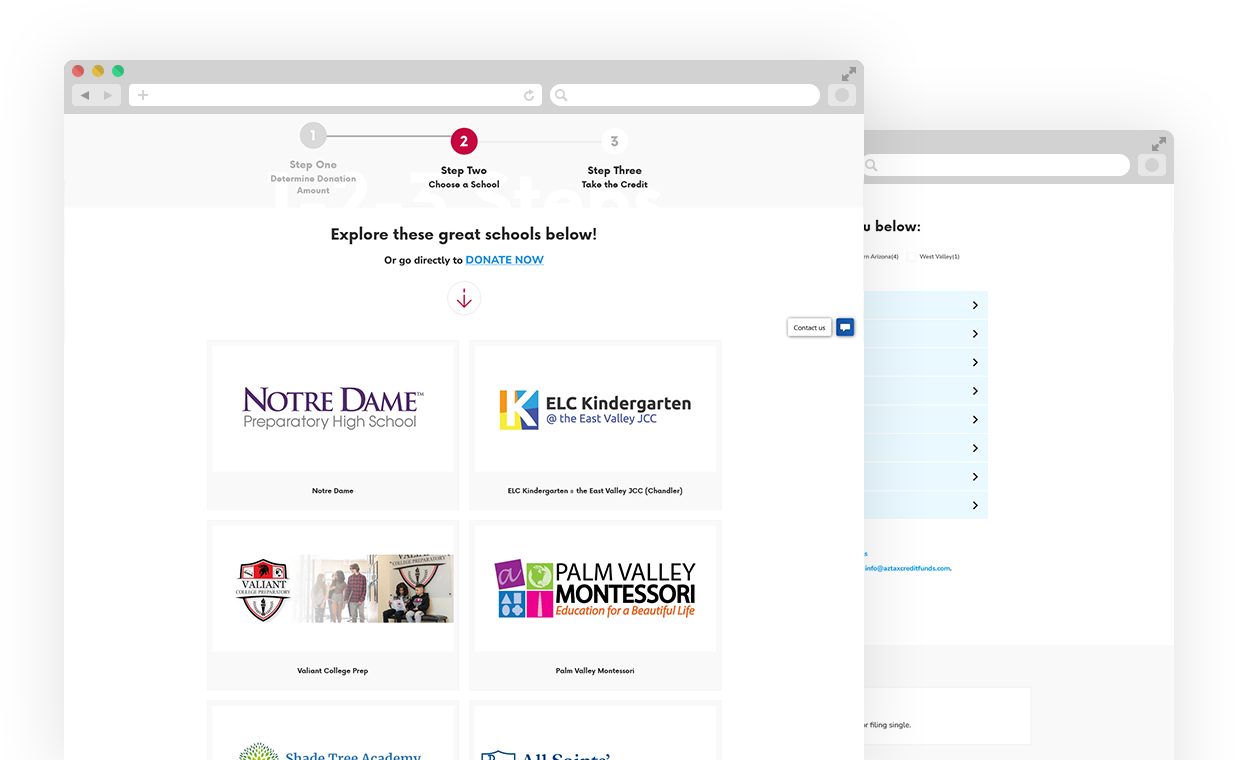
Task: Expand the first blue list row chevron
Action: [x=975, y=305]
